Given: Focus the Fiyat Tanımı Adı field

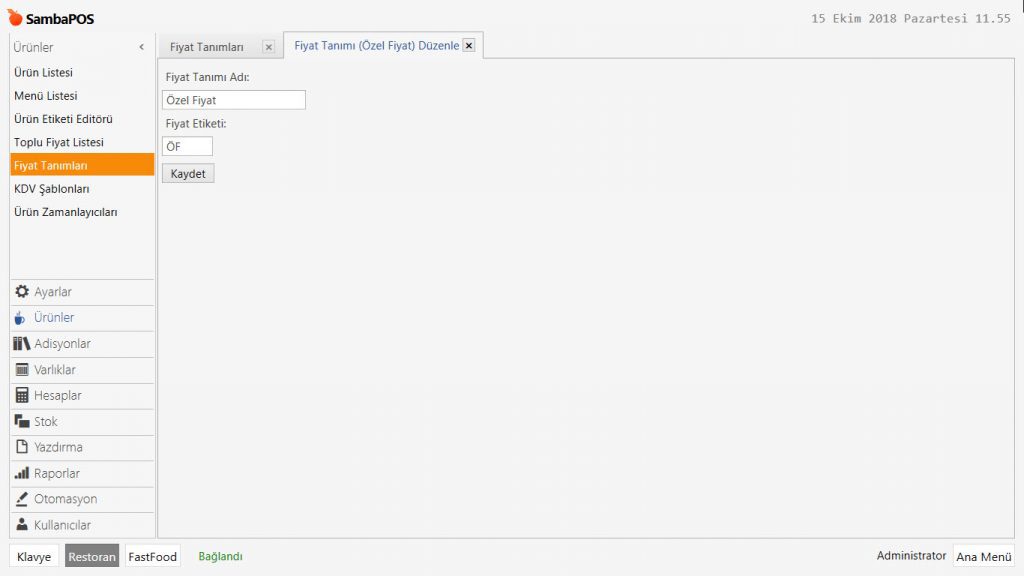Looking at the screenshot, I should click(x=233, y=100).
